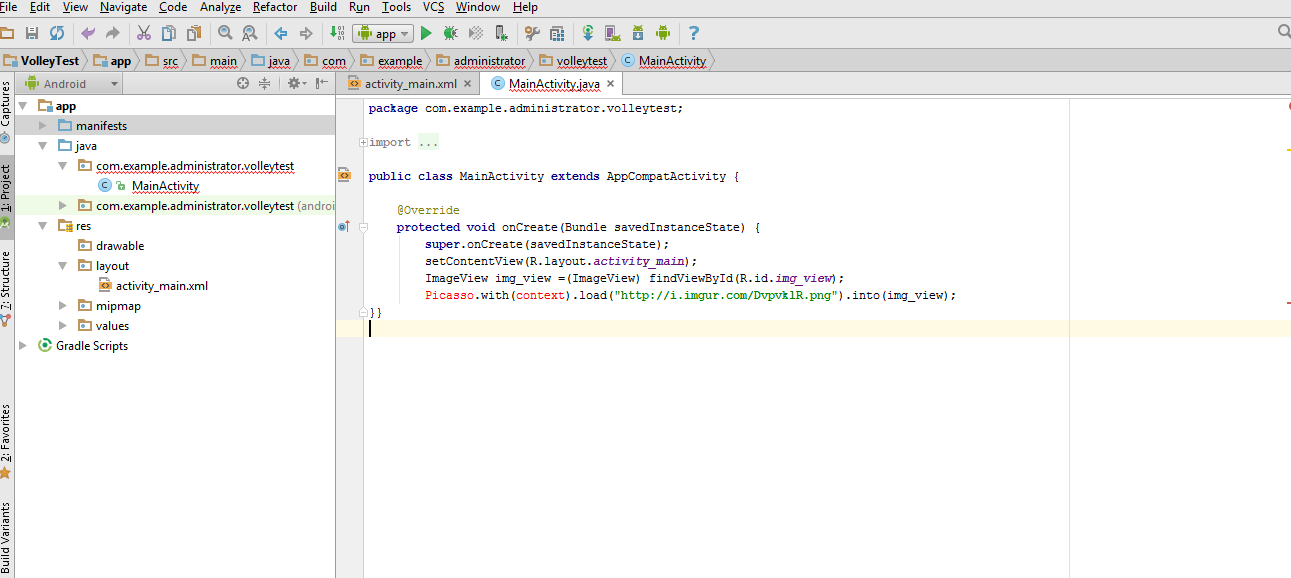Image resolution: width=1291 pixels, height=578 pixels.
Task: Open the Android project view dropdown
Action: (x=72, y=84)
